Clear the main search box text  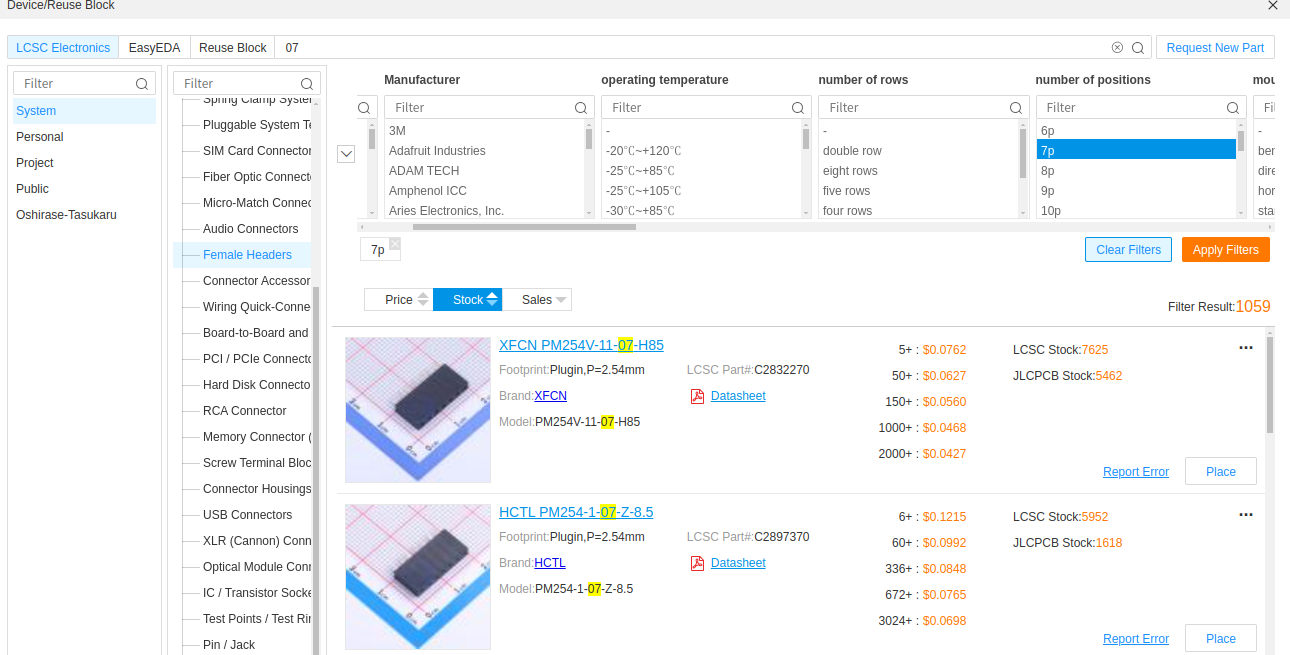coord(1117,48)
